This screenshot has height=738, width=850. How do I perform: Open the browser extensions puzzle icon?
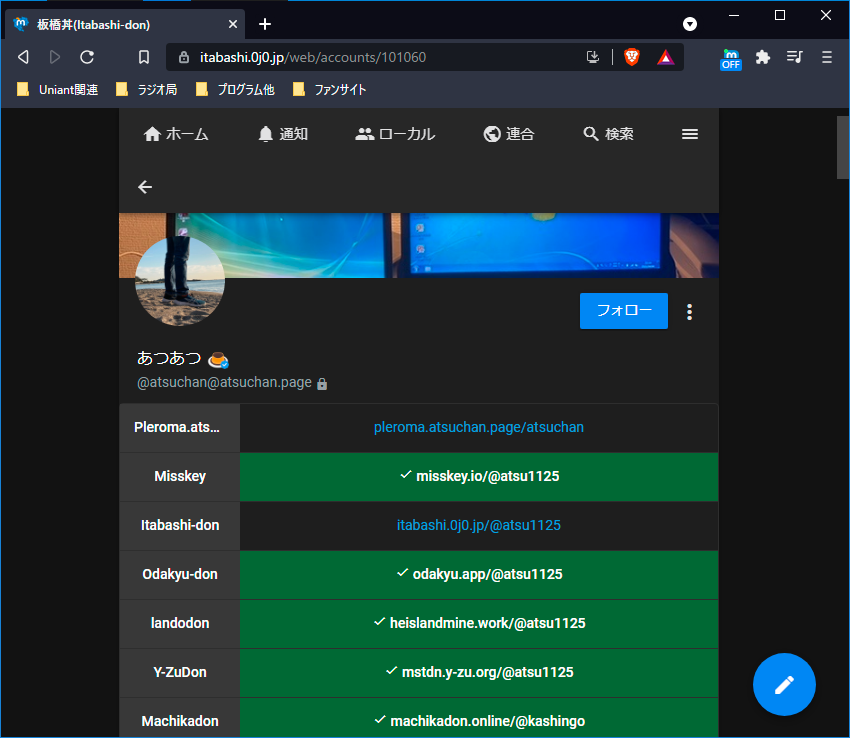tap(763, 57)
